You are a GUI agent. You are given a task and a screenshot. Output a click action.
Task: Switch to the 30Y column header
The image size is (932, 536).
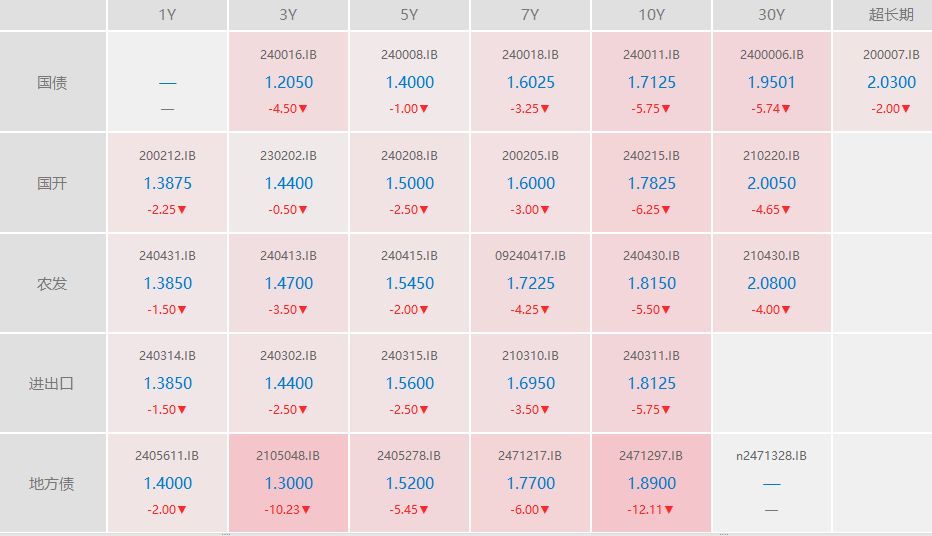(x=771, y=15)
